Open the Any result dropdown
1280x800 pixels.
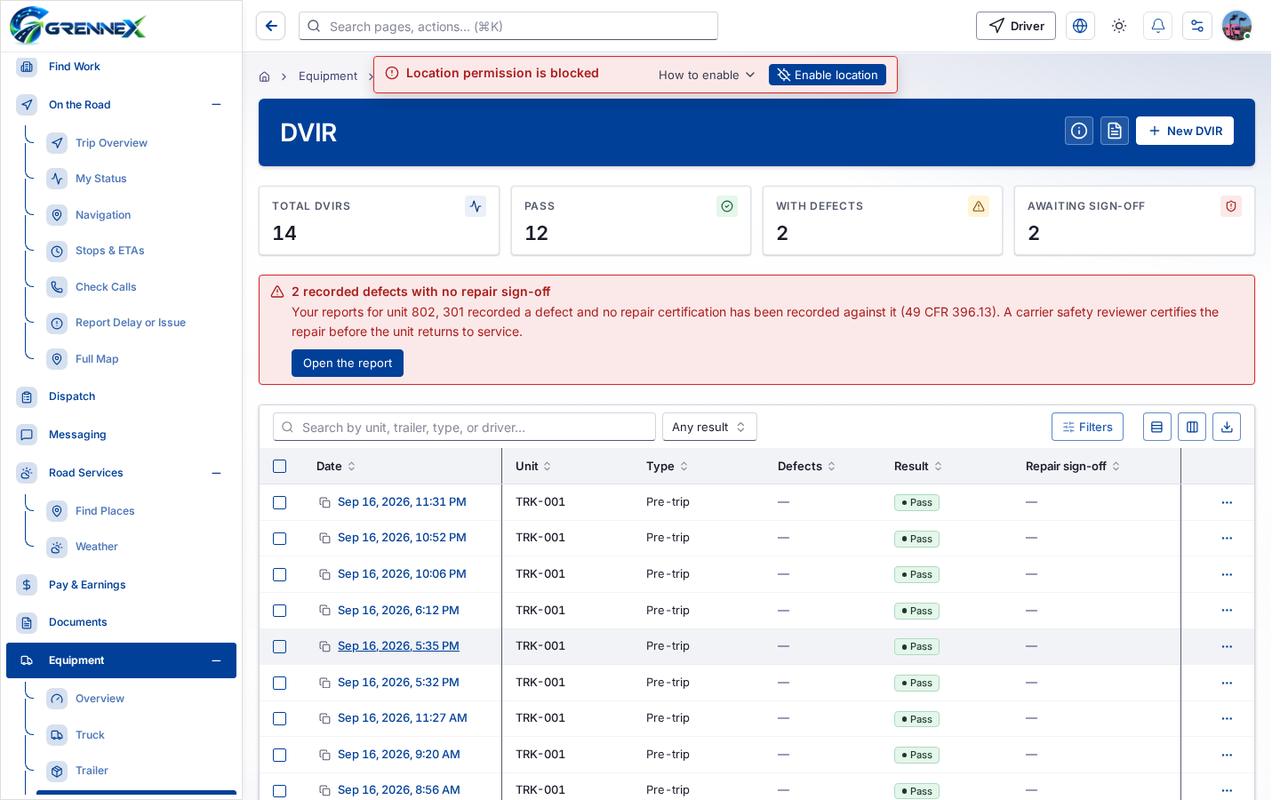click(709, 427)
